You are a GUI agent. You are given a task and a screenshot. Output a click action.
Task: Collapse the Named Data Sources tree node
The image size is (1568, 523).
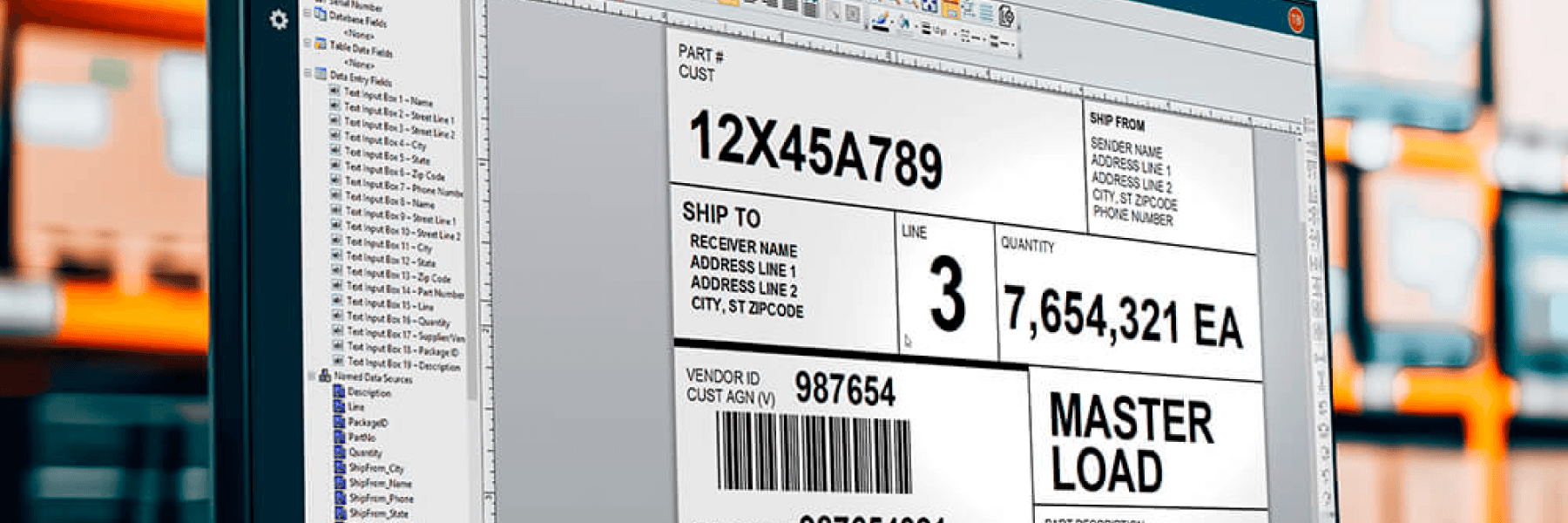coord(312,376)
